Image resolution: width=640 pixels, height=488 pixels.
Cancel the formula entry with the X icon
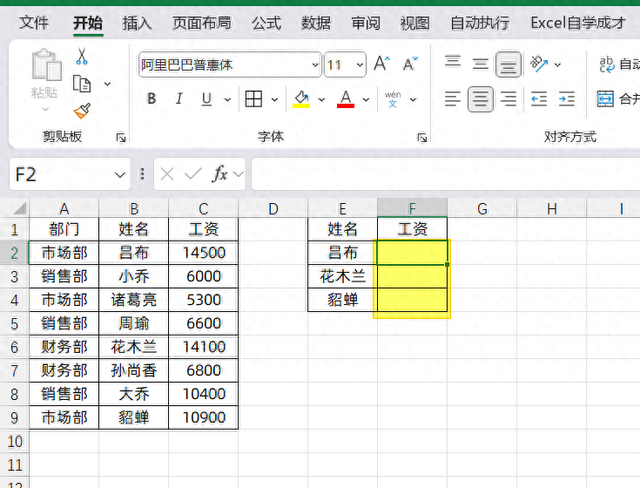tap(167, 174)
